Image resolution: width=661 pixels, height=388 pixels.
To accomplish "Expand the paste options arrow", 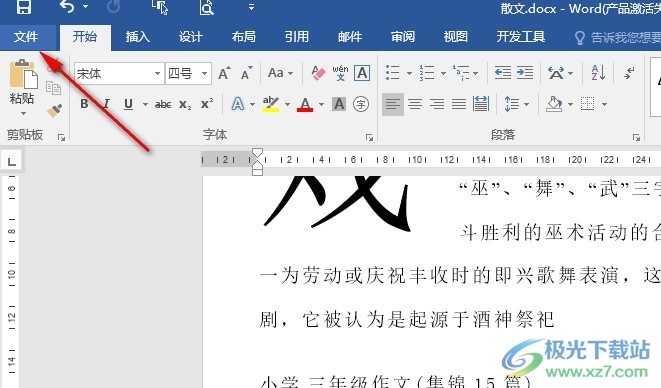I will coord(23,113).
